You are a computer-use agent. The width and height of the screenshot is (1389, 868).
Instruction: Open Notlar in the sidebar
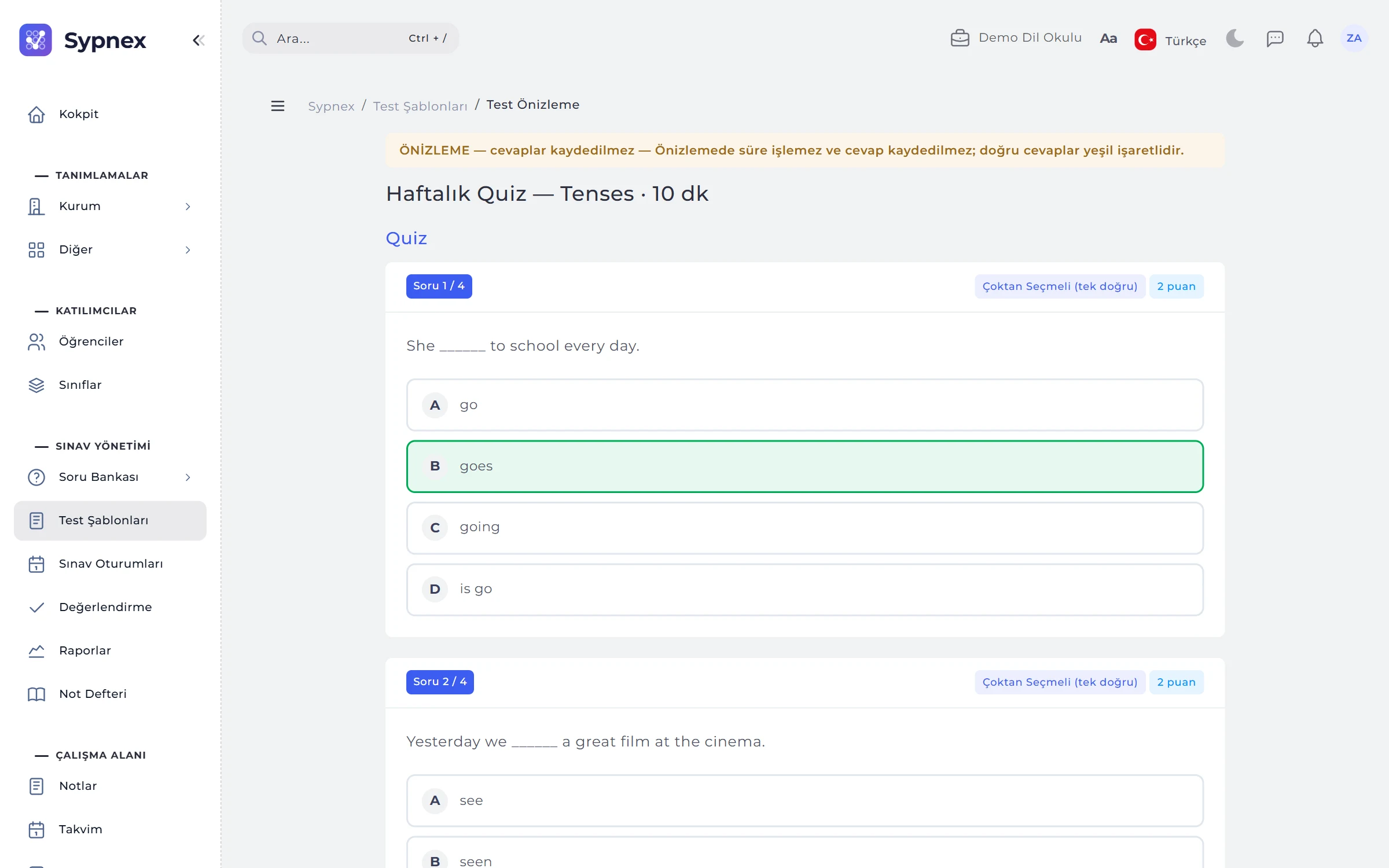pyautogui.click(x=110, y=786)
